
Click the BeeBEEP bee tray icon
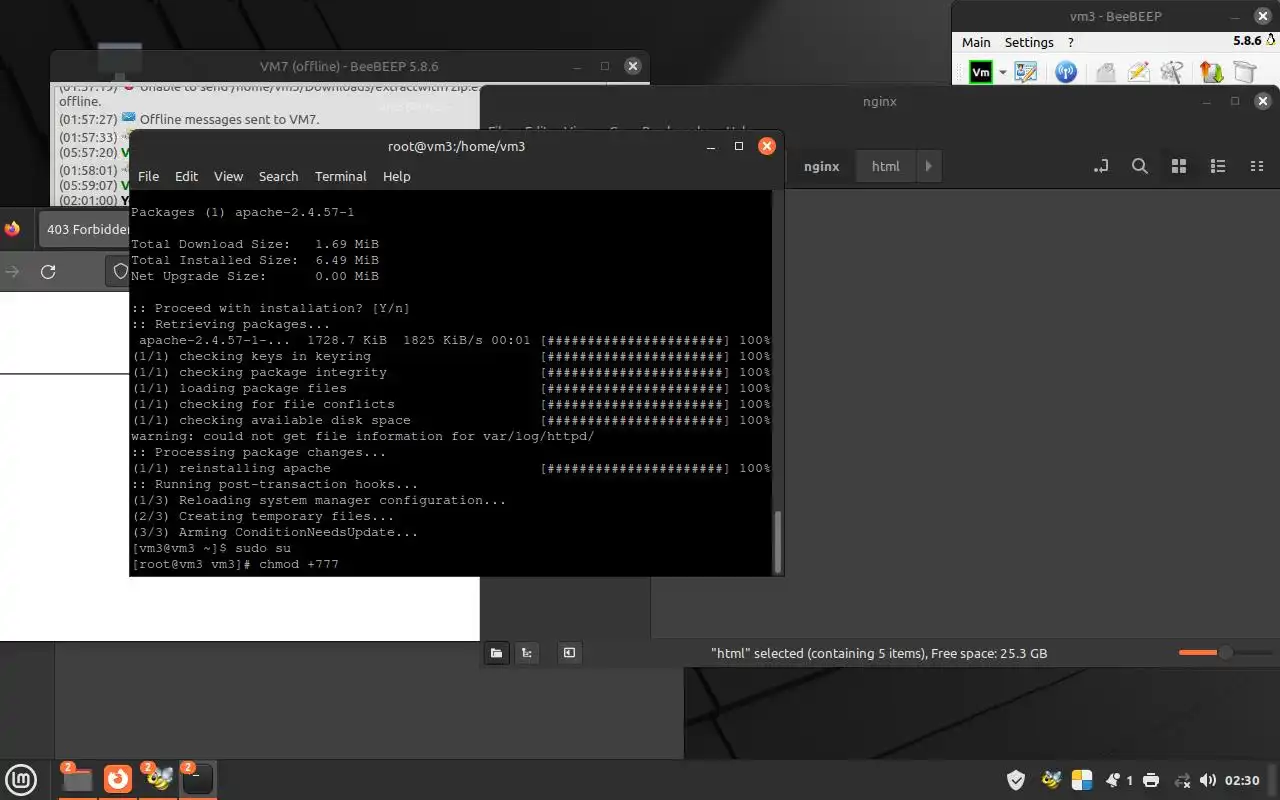pos(1050,780)
